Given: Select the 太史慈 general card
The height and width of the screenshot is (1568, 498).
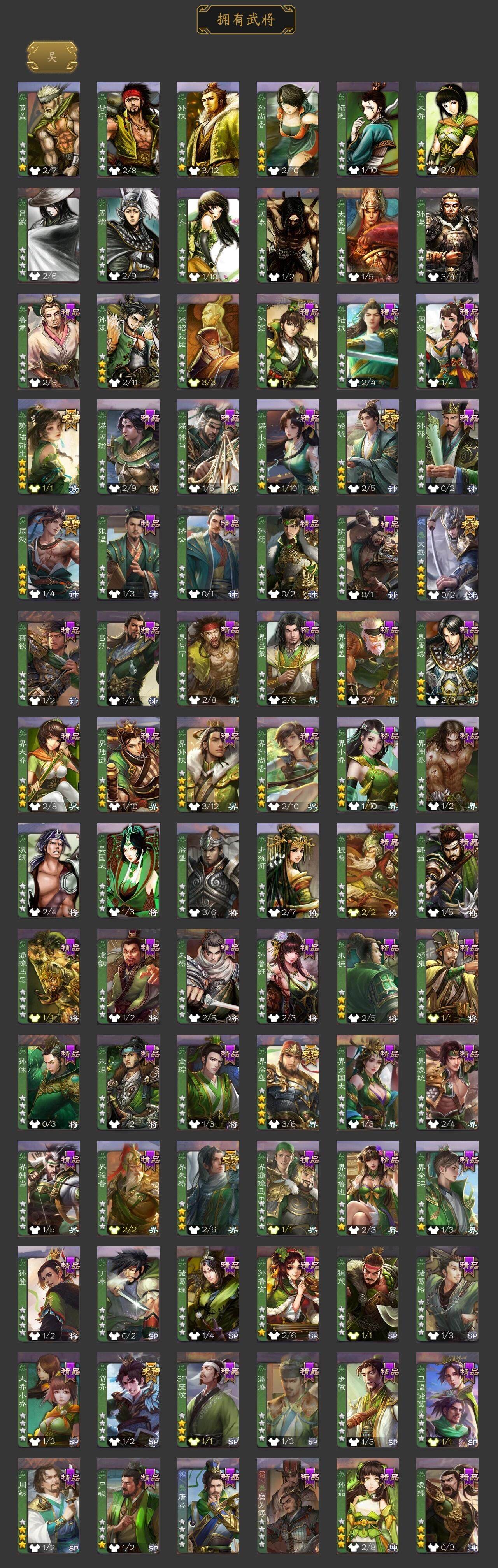Looking at the screenshot, I should point(368,236).
